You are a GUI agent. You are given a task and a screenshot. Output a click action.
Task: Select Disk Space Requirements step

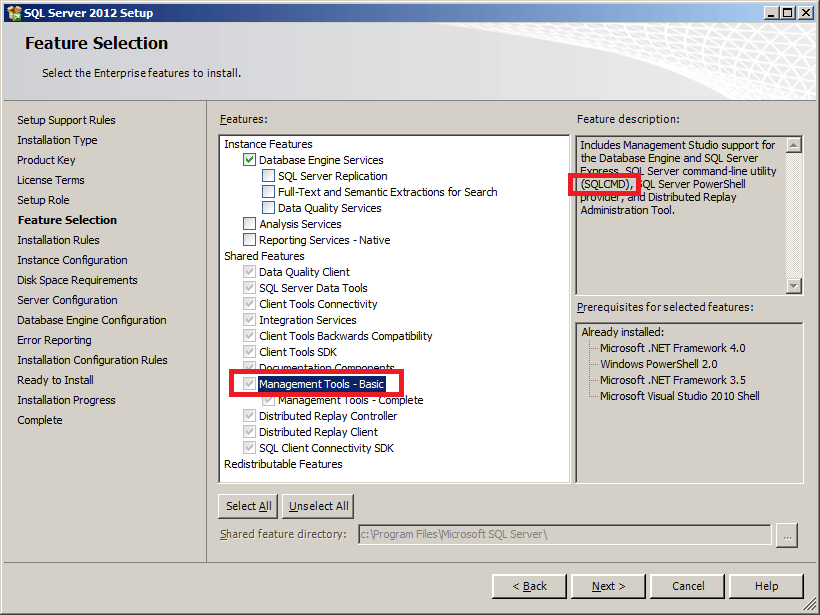point(77,280)
